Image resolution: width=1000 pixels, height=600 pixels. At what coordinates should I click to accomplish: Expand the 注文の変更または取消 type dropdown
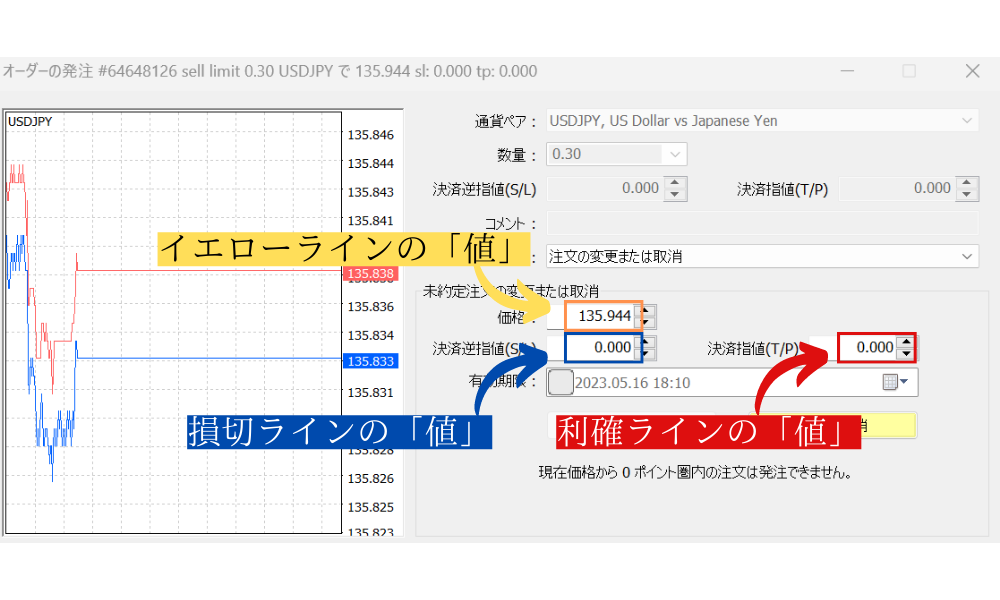[x=967, y=257]
